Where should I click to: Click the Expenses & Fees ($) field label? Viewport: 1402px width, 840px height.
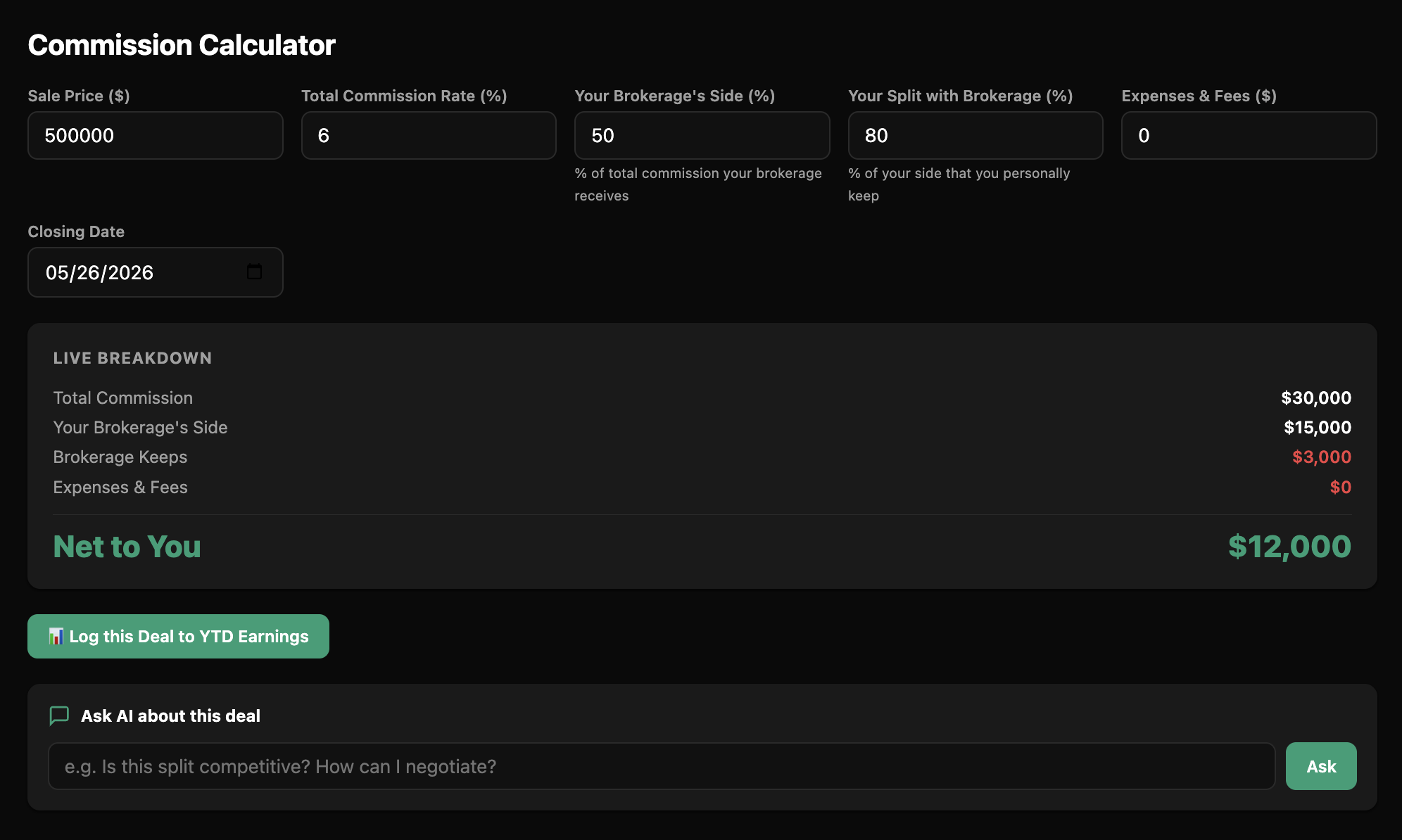(1199, 96)
